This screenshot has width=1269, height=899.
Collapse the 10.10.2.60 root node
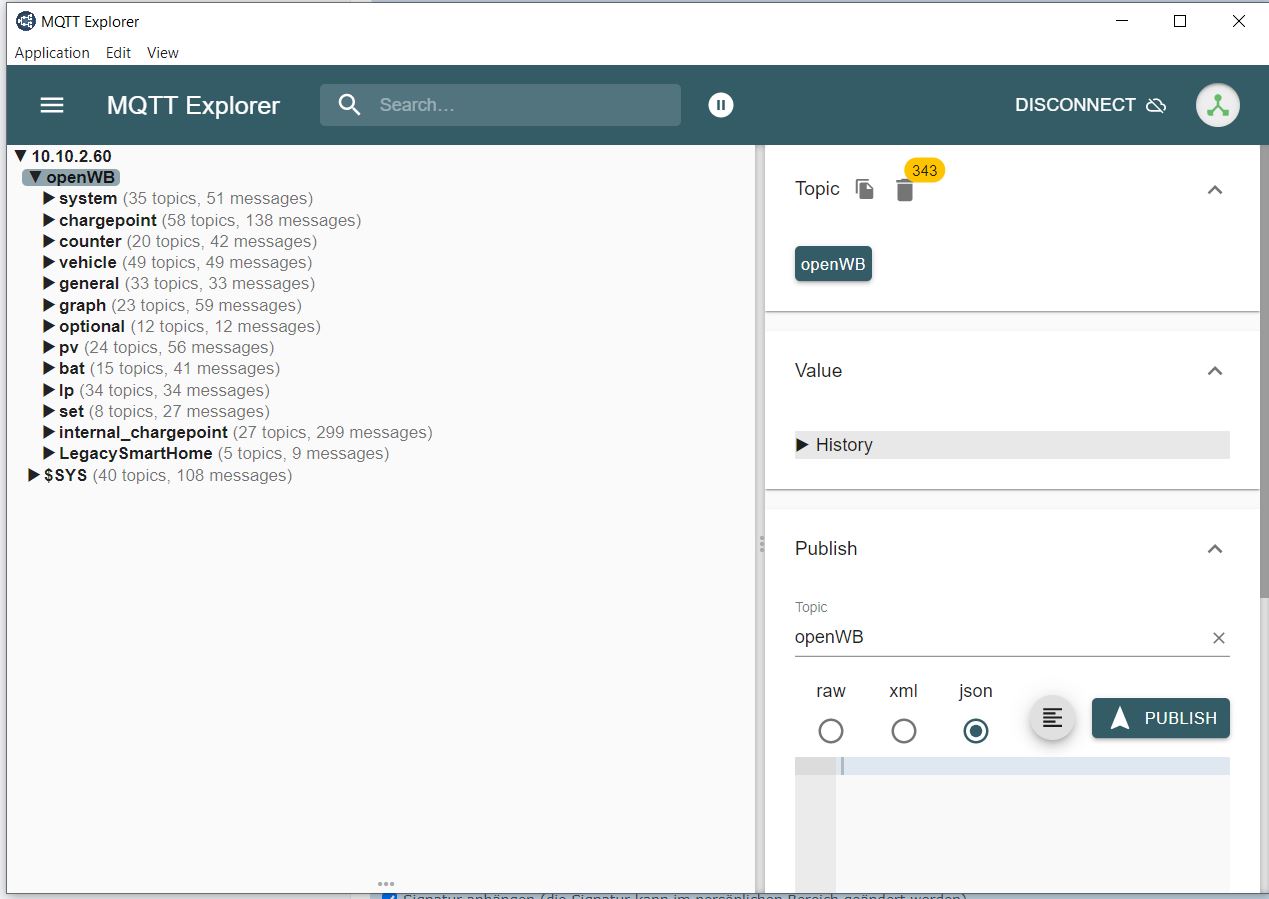pyautogui.click(x=21, y=156)
